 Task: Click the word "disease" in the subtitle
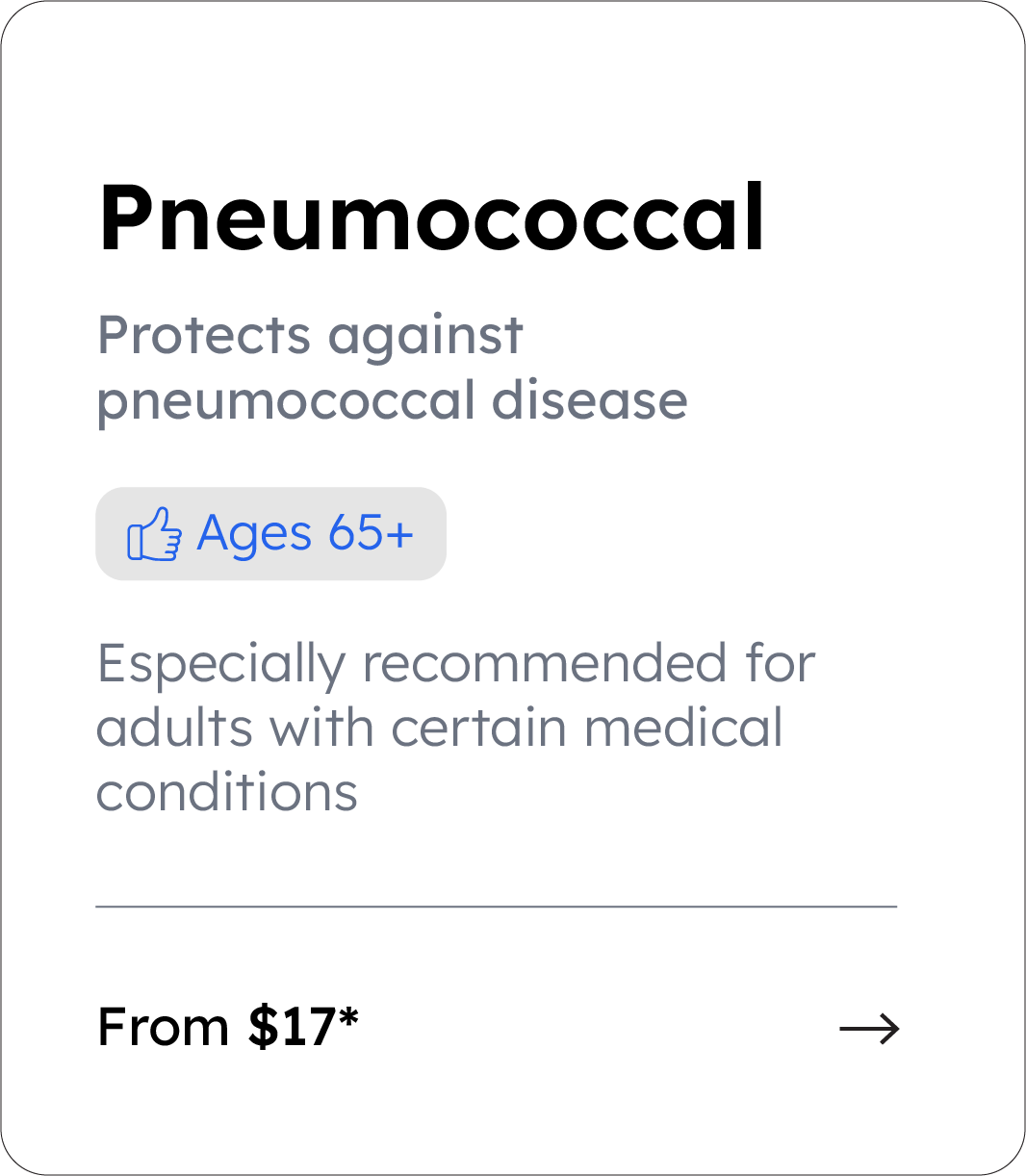[590, 400]
